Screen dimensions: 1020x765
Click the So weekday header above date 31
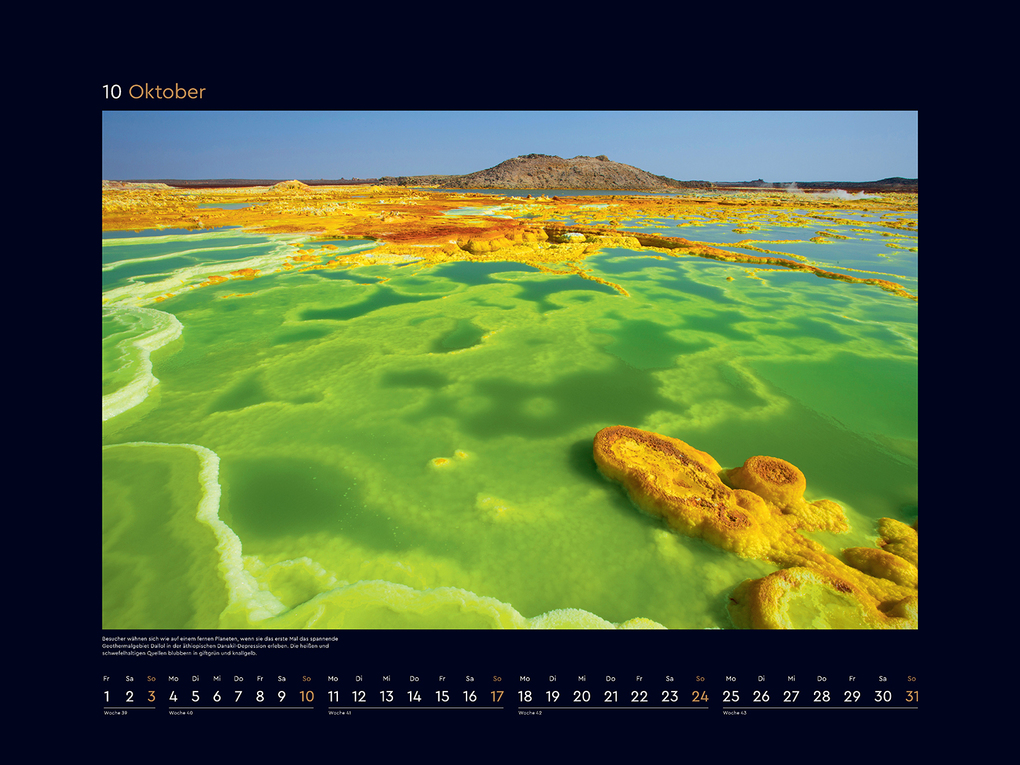(910, 677)
